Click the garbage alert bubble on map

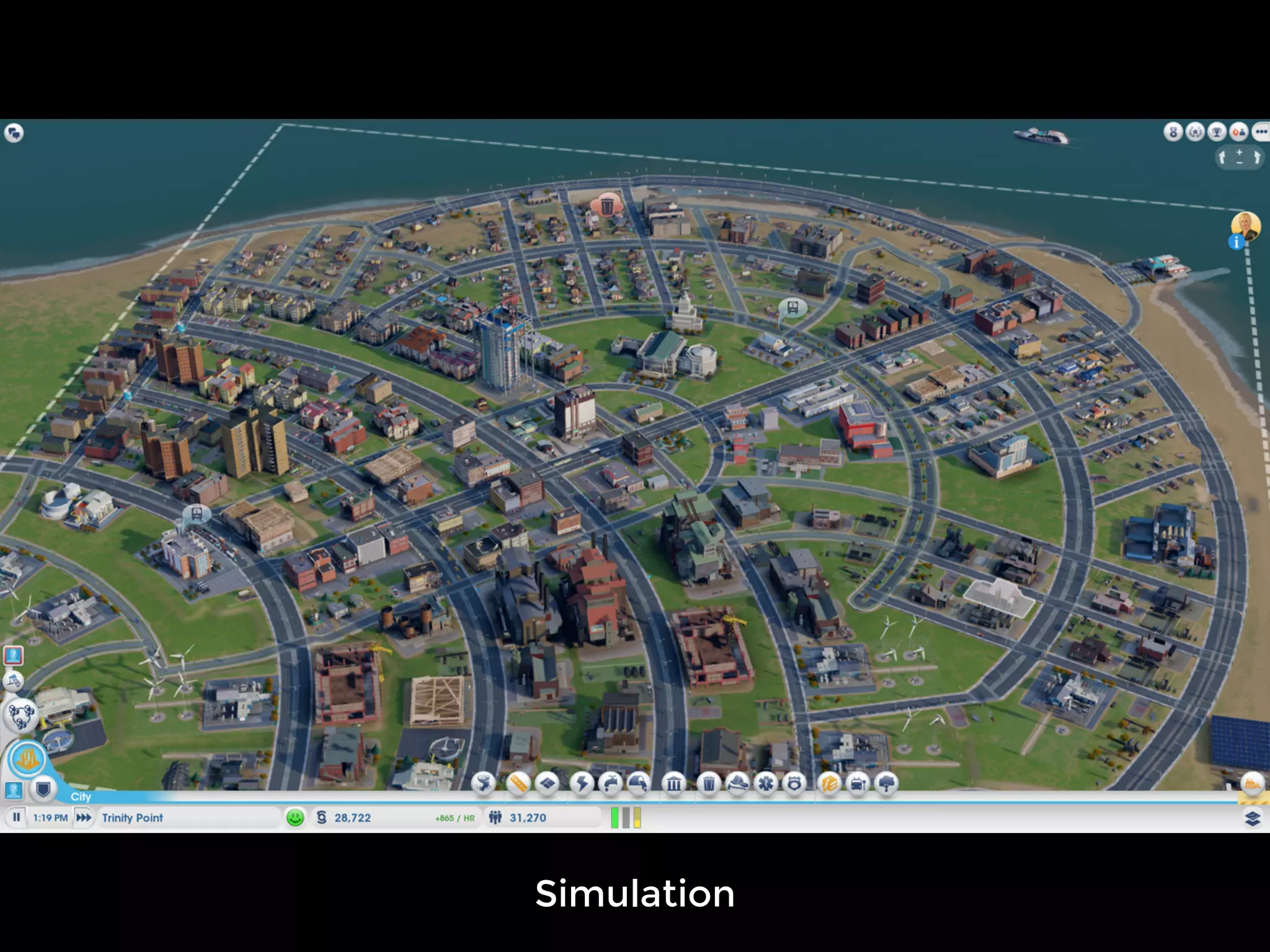(606, 204)
